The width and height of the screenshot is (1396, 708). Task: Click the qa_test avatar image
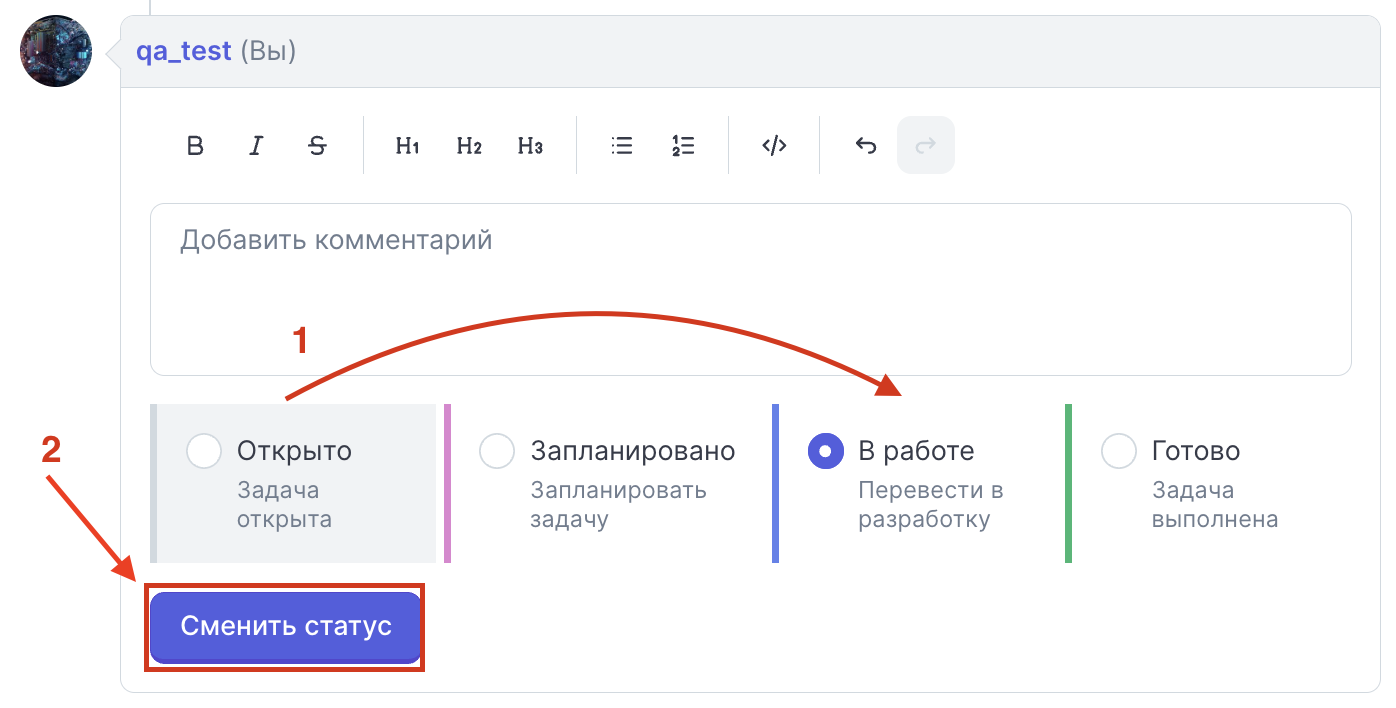(x=56, y=51)
